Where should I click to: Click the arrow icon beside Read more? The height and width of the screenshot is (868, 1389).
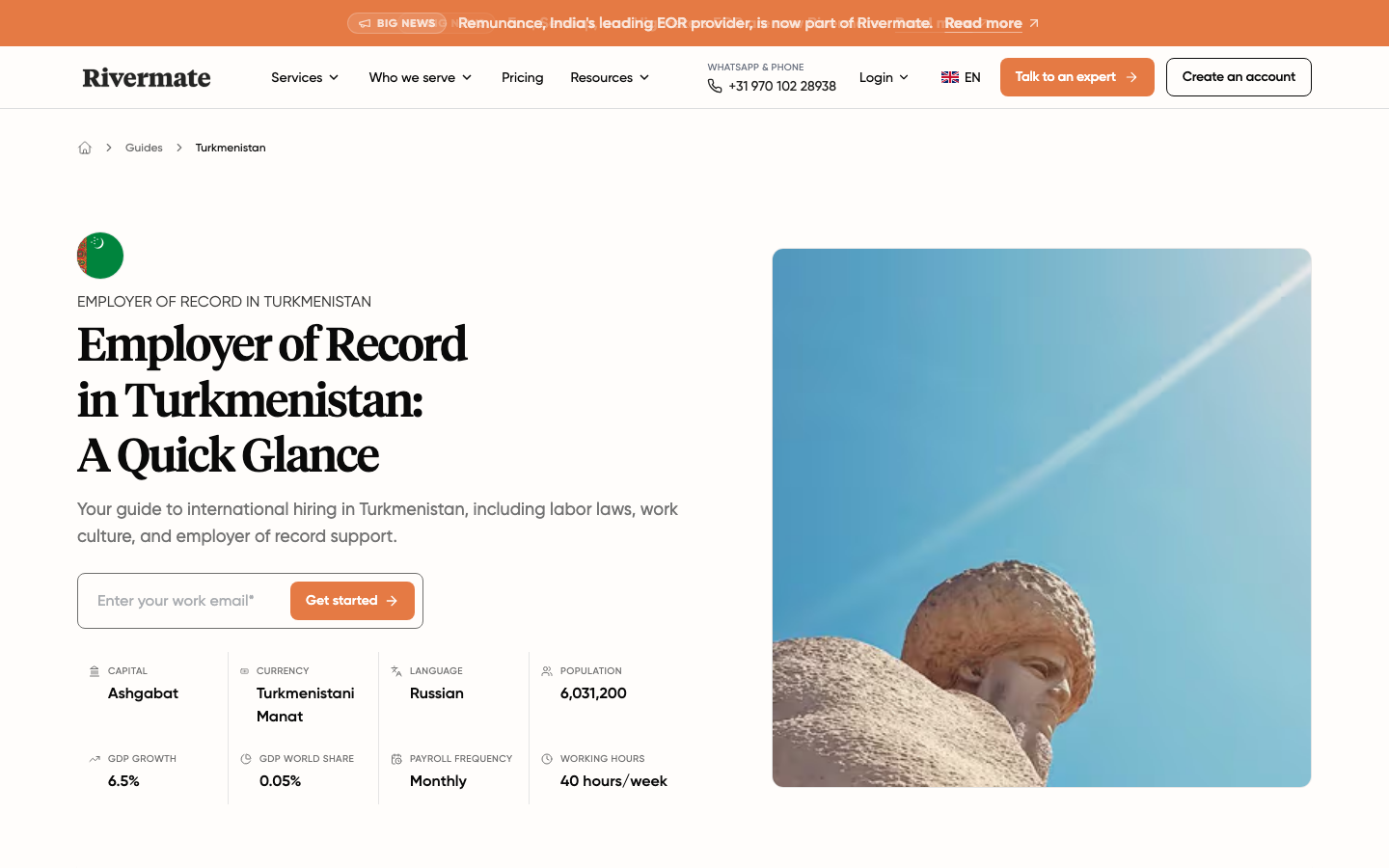[x=1034, y=23]
